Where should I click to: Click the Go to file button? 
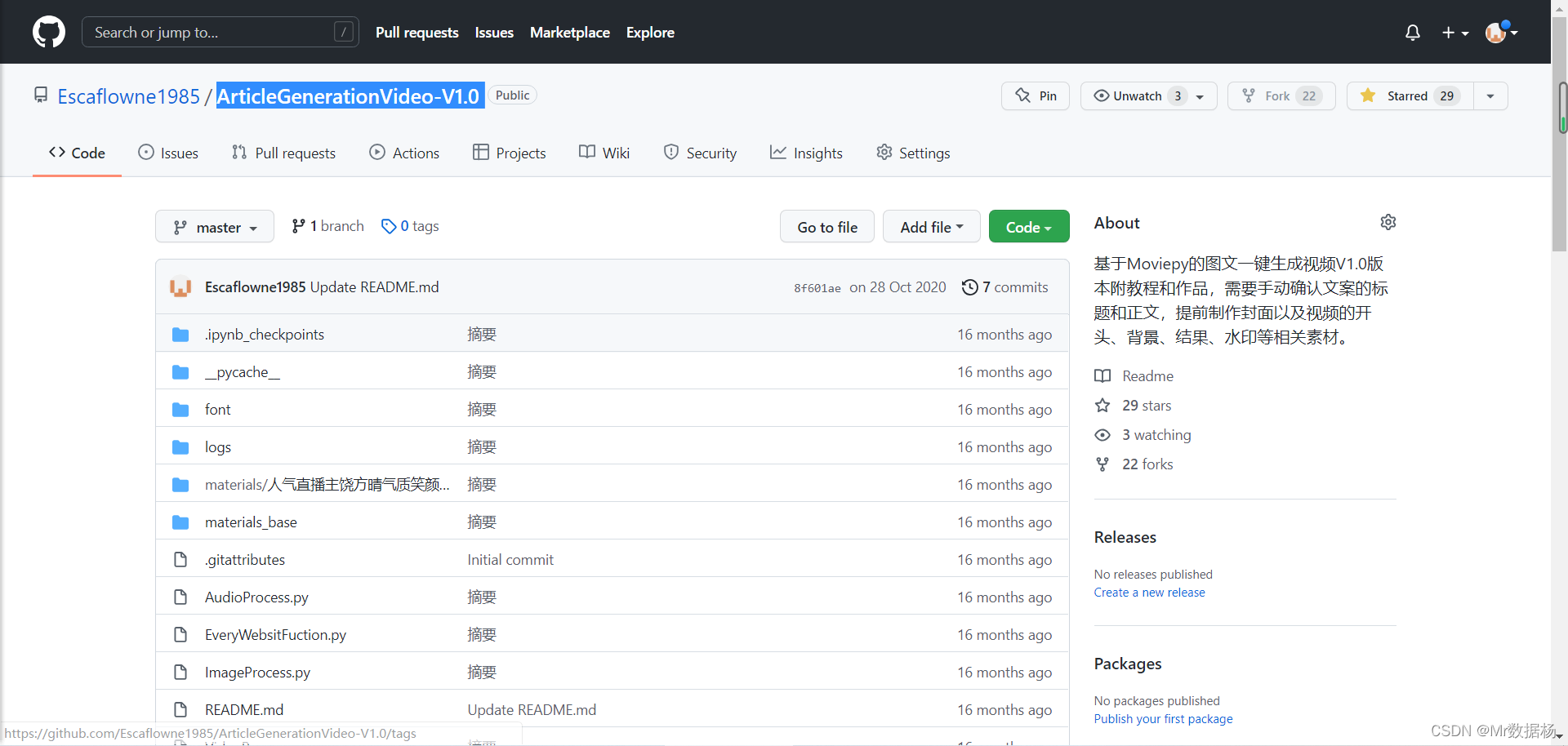pos(827,227)
